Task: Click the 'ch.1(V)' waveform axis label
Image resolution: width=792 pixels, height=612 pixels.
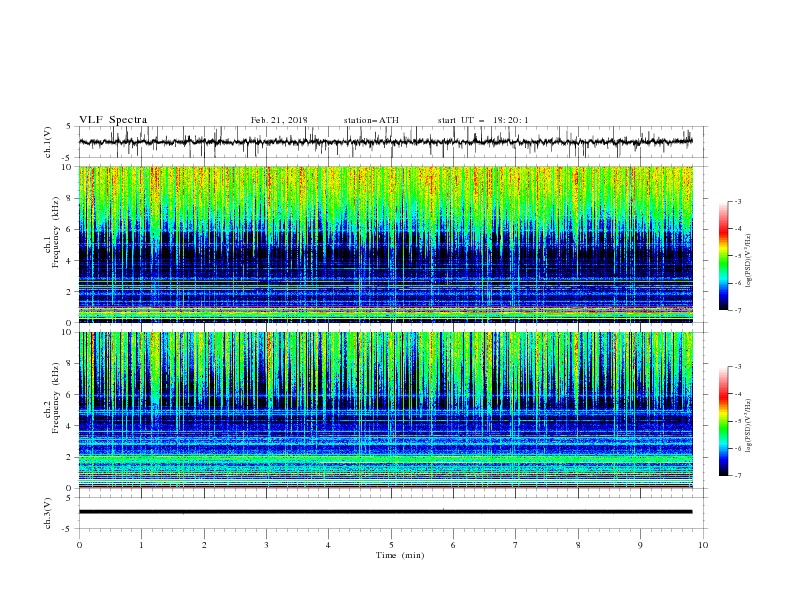Action: 48,142
